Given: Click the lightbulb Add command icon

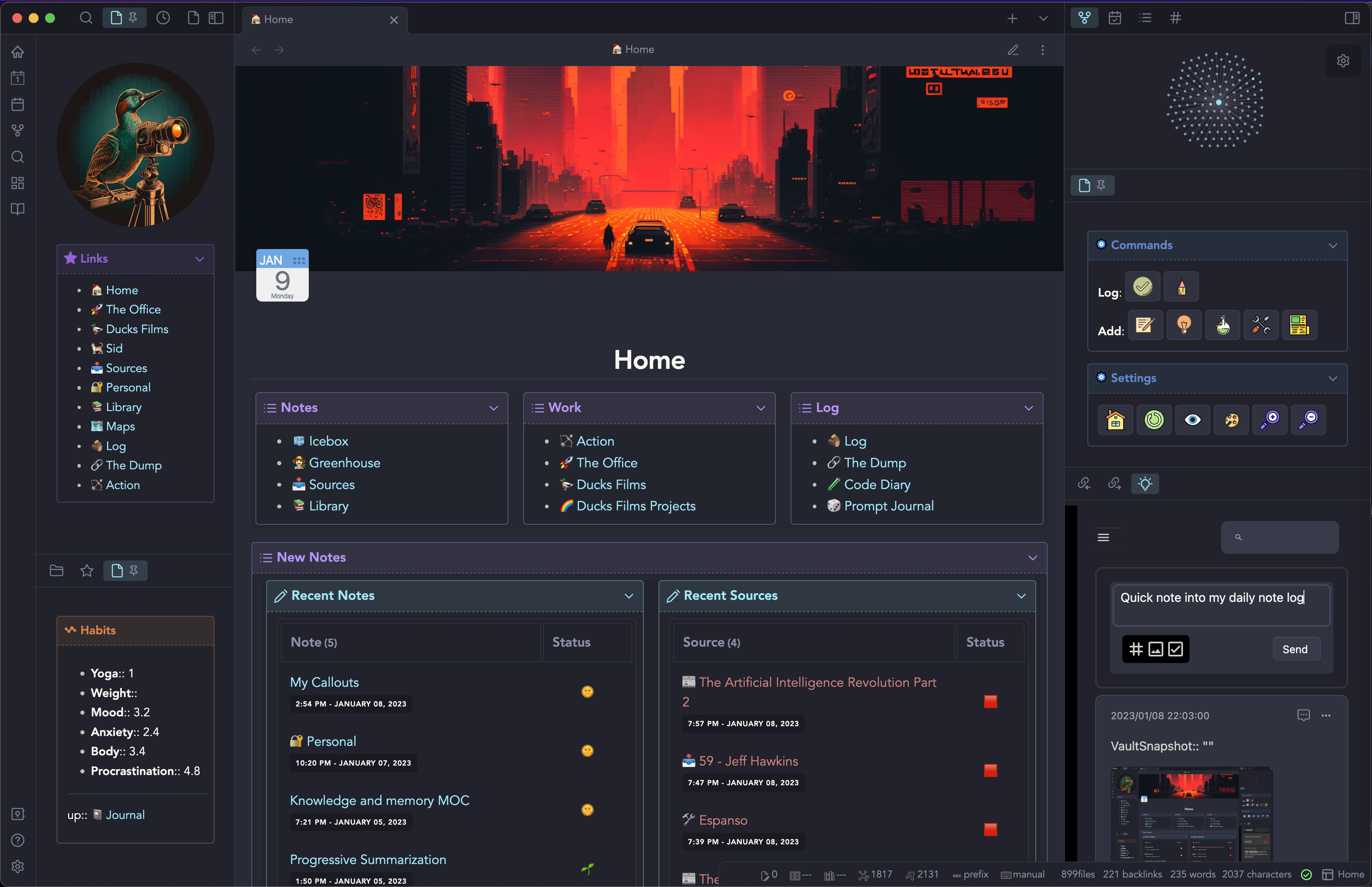Looking at the screenshot, I should coord(1183,325).
